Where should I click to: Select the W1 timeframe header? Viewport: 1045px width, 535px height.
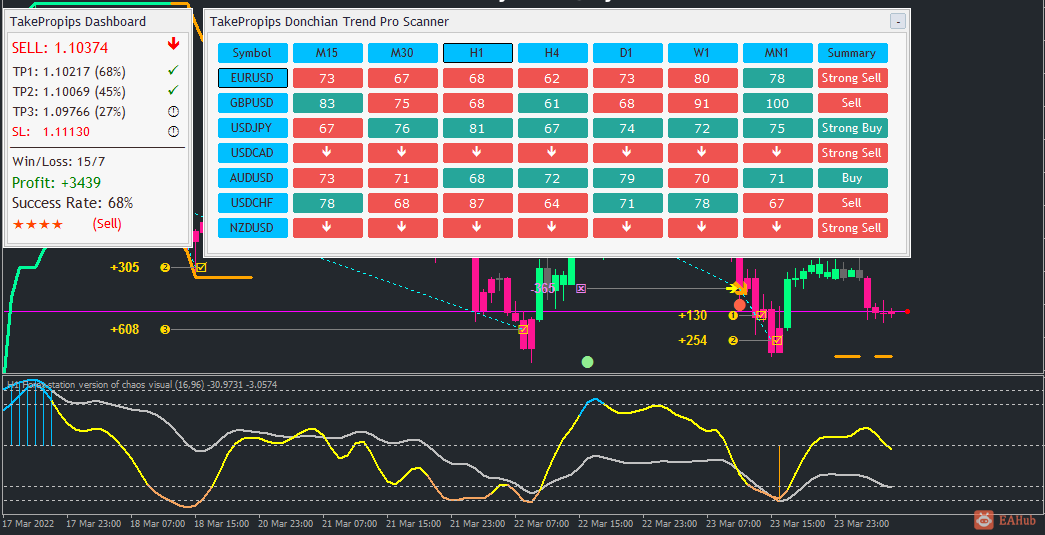702,53
